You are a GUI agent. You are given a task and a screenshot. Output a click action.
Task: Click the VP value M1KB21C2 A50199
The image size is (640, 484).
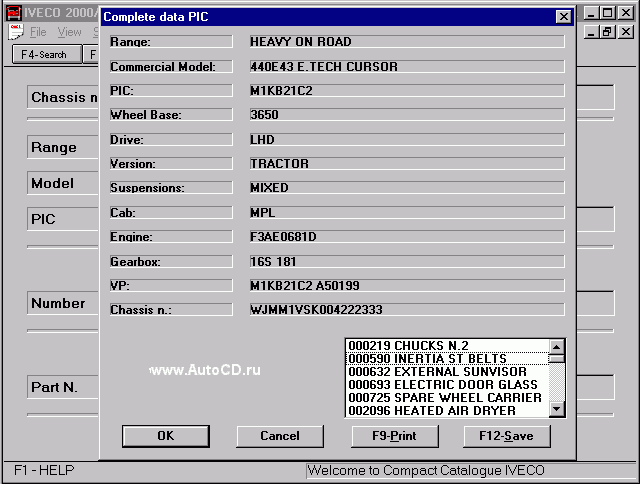click(x=407, y=286)
